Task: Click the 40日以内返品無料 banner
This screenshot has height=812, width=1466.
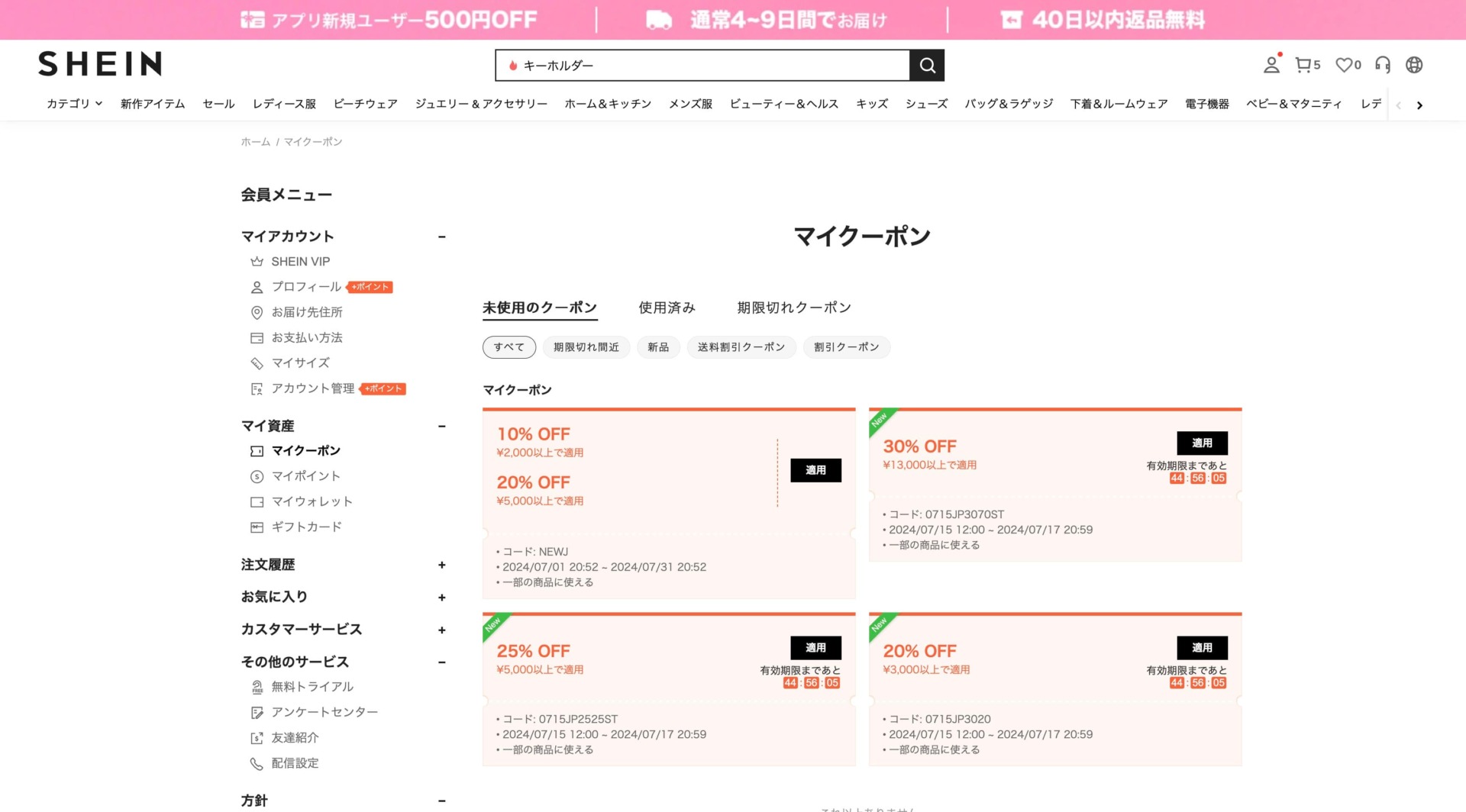Action: pos(1103,20)
